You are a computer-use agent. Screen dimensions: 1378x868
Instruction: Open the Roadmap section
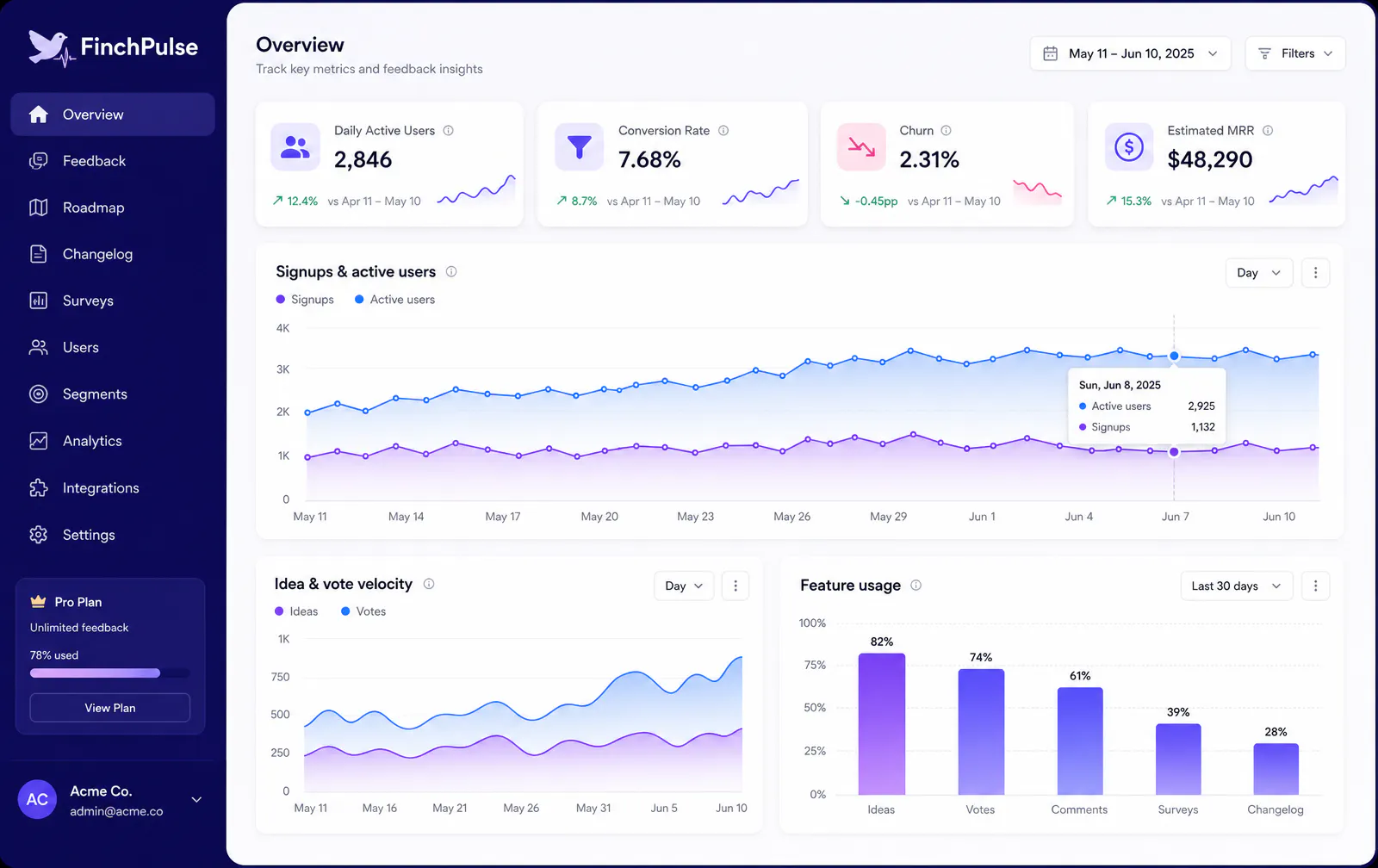tap(113, 208)
